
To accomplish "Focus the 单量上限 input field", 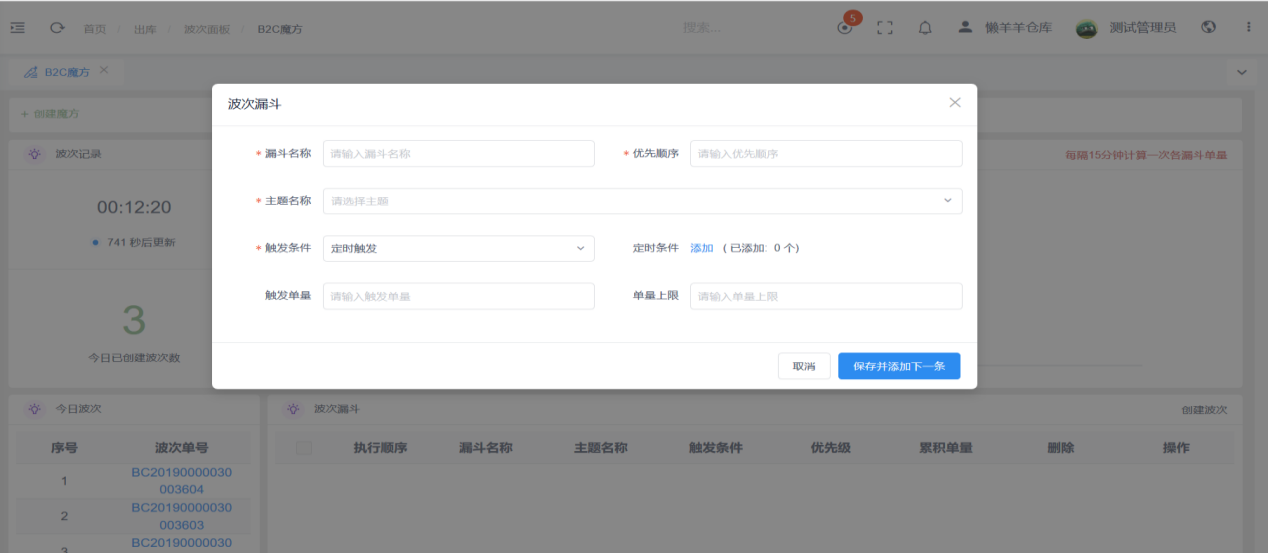I will (826, 296).
